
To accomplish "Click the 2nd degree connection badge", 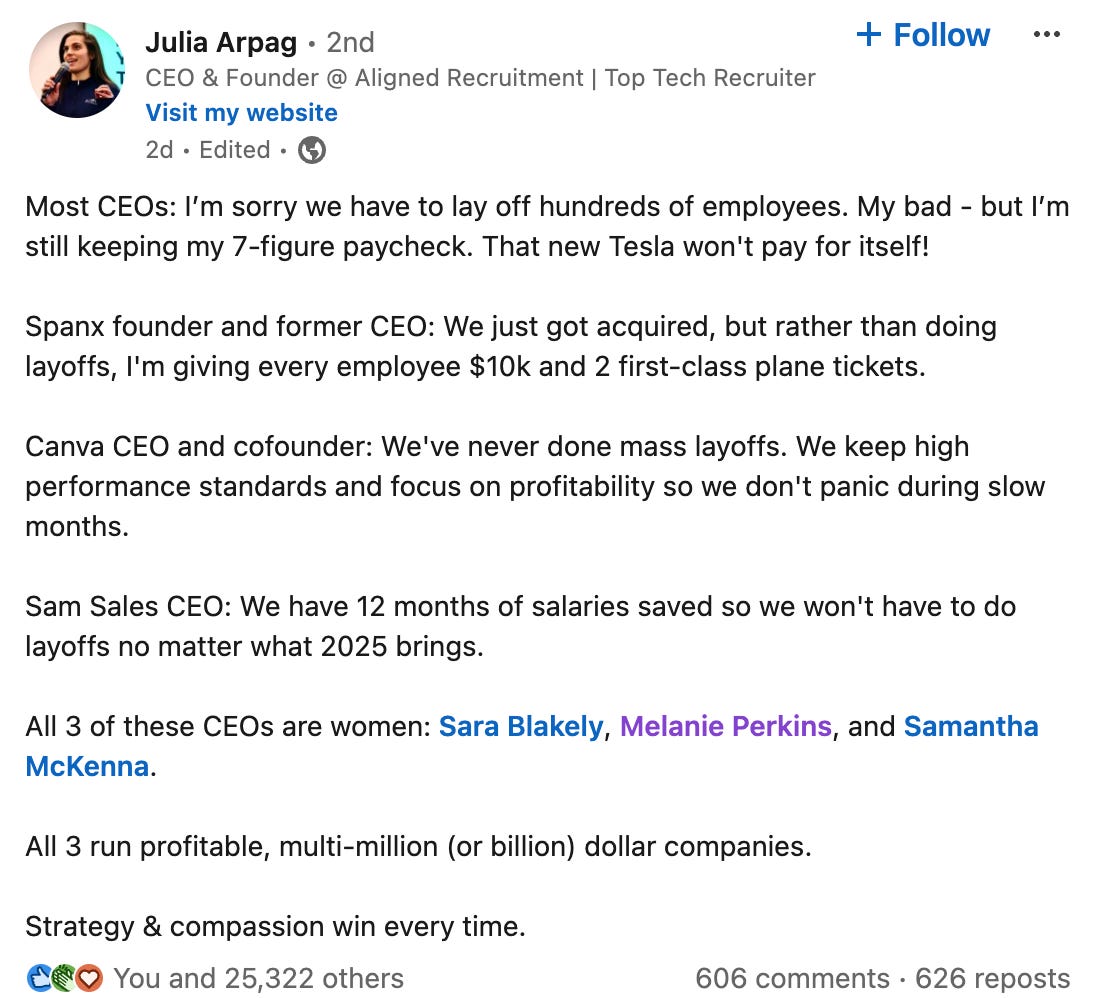I will pyautogui.click(x=350, y=43).
